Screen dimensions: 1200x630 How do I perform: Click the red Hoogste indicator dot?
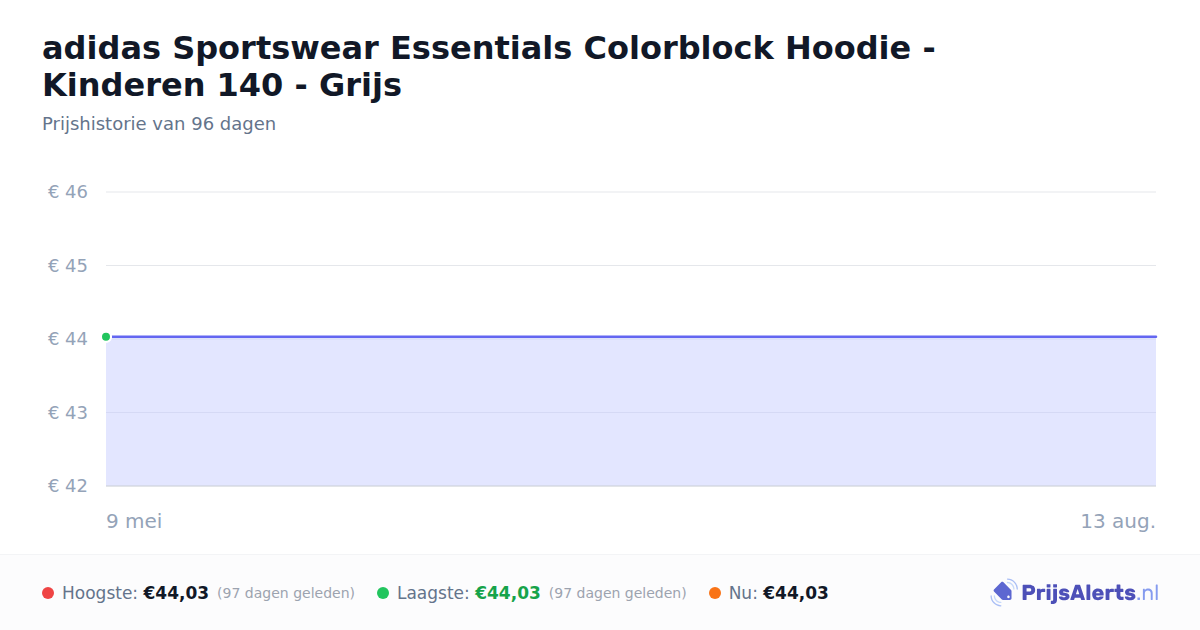[48, 593]
